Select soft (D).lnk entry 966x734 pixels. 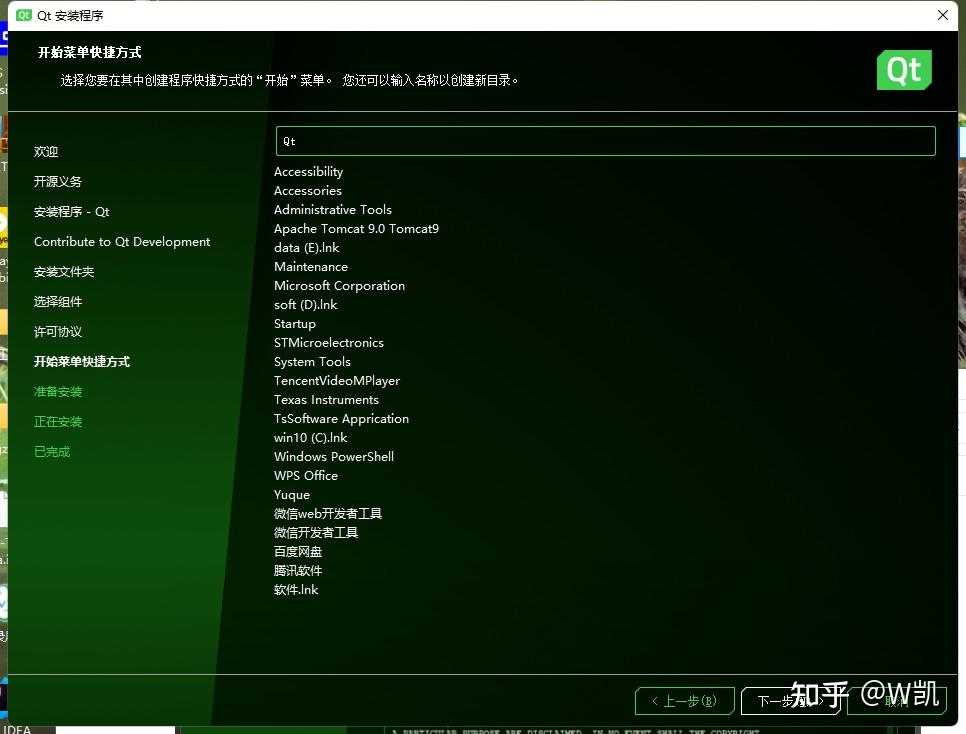tap(306, 305)
